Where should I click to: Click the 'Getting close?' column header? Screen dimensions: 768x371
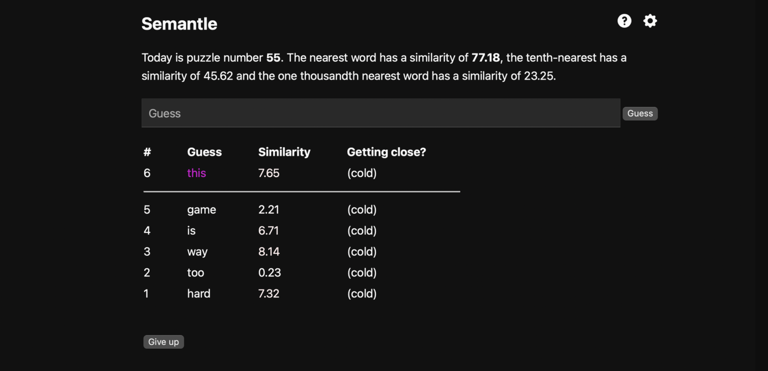pyautogui.click(x=386, y=152)
